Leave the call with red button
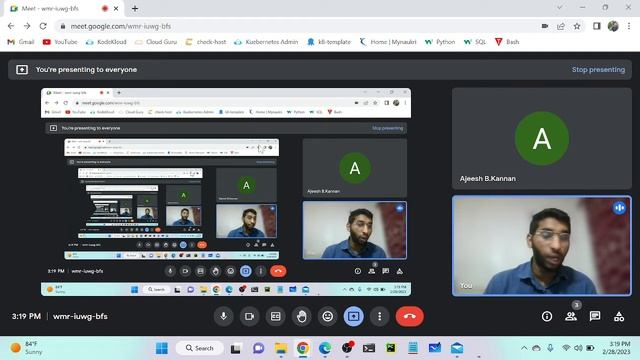 point(410,316)
